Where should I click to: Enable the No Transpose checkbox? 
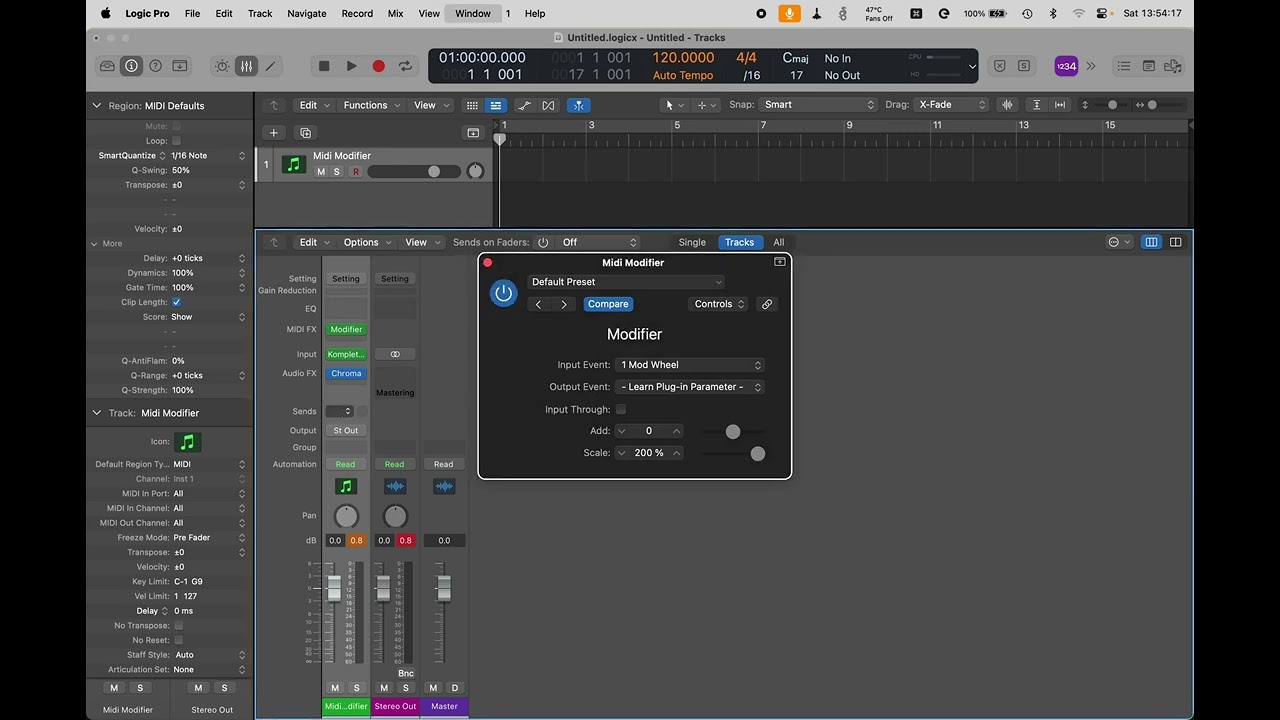click(178, 626)
